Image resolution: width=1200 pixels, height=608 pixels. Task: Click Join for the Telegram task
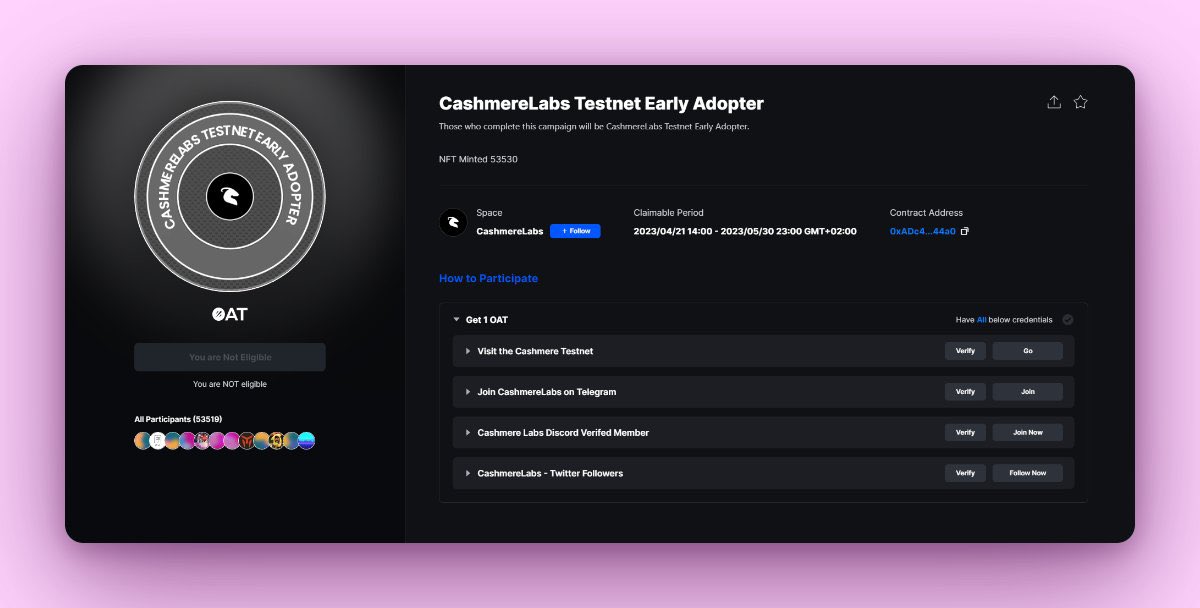[1028, 392]
